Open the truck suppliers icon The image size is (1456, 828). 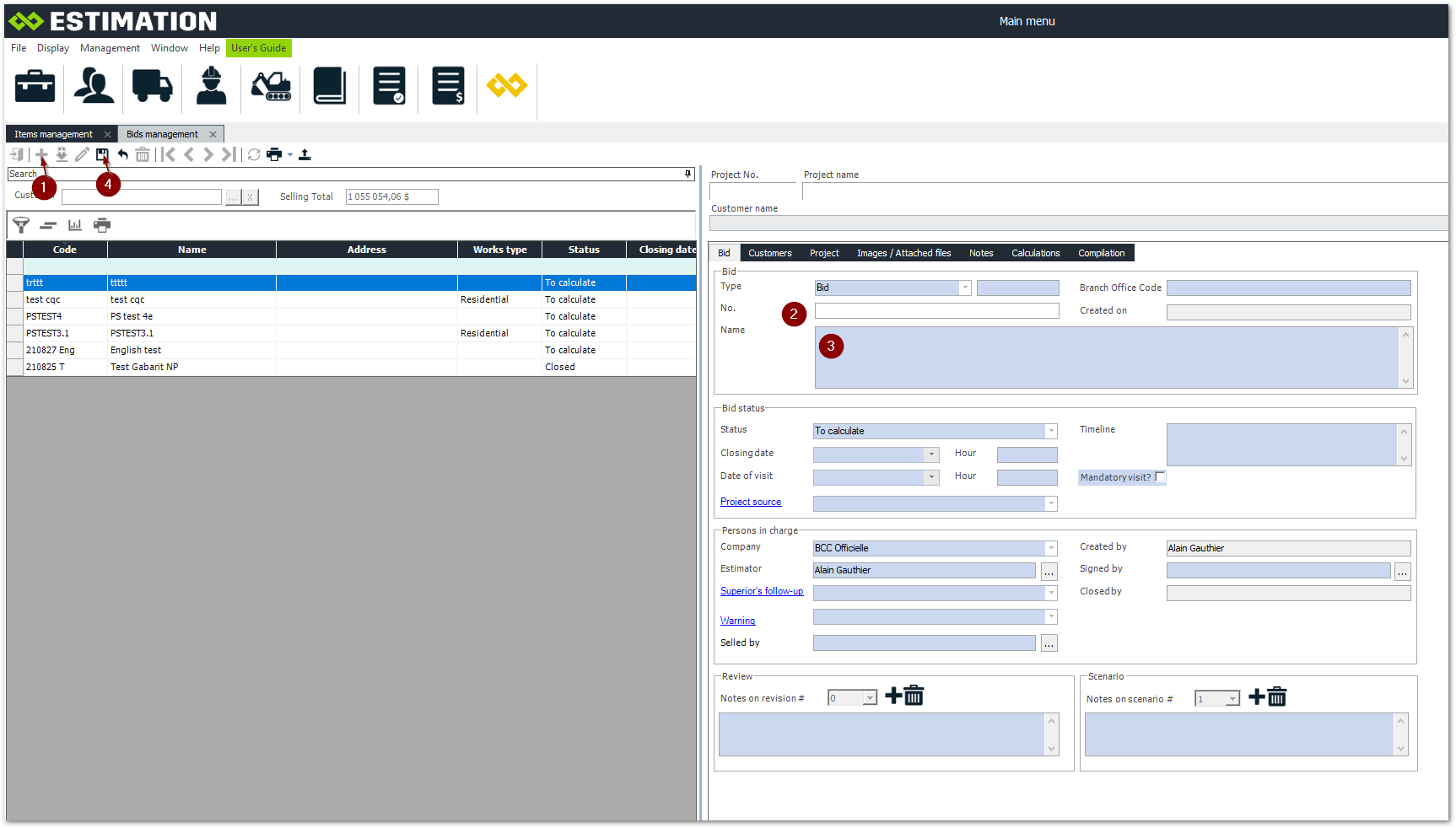(153, 86)
